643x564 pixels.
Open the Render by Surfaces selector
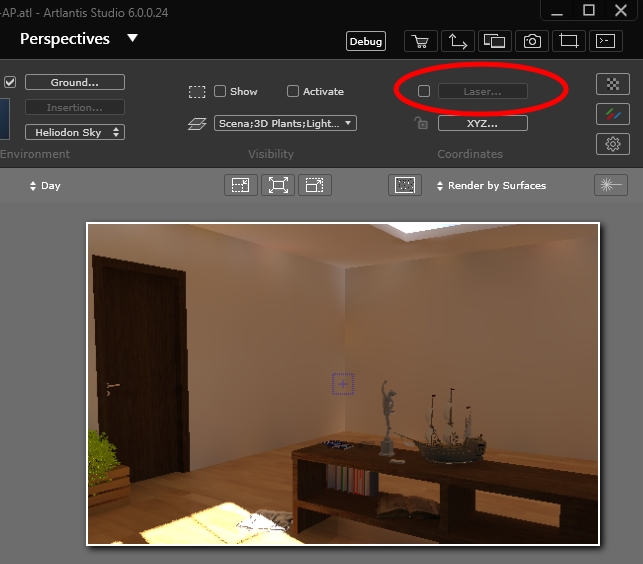coord(491,186)
